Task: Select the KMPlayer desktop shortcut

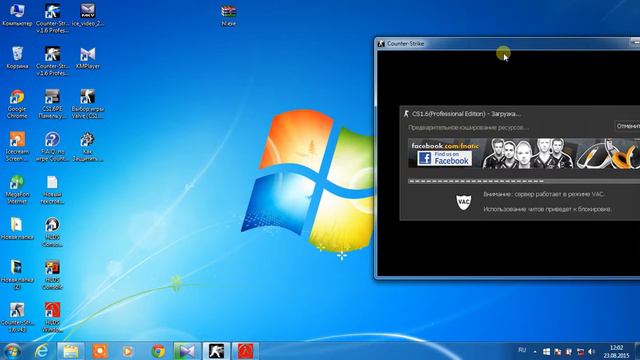Action: pyautogui.click(x=88, y=57)
